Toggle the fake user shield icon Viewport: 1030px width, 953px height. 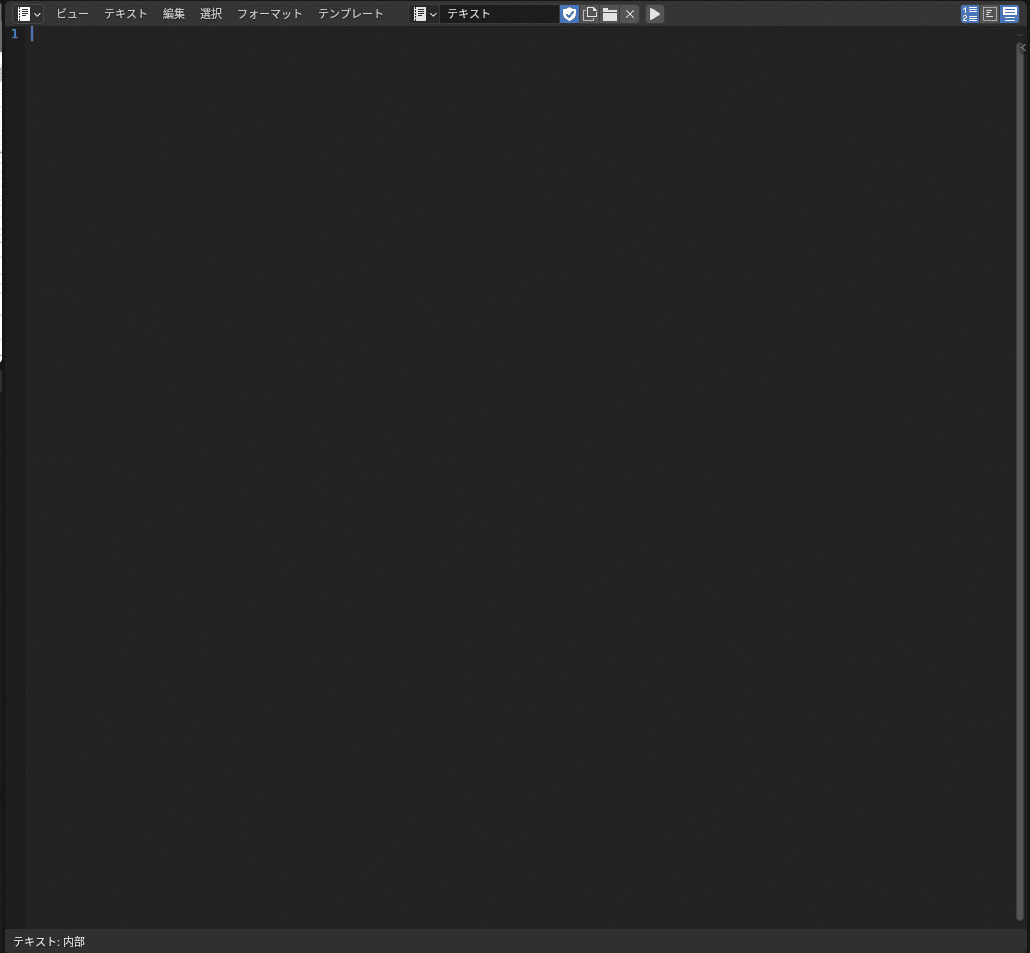click(570, 14)
